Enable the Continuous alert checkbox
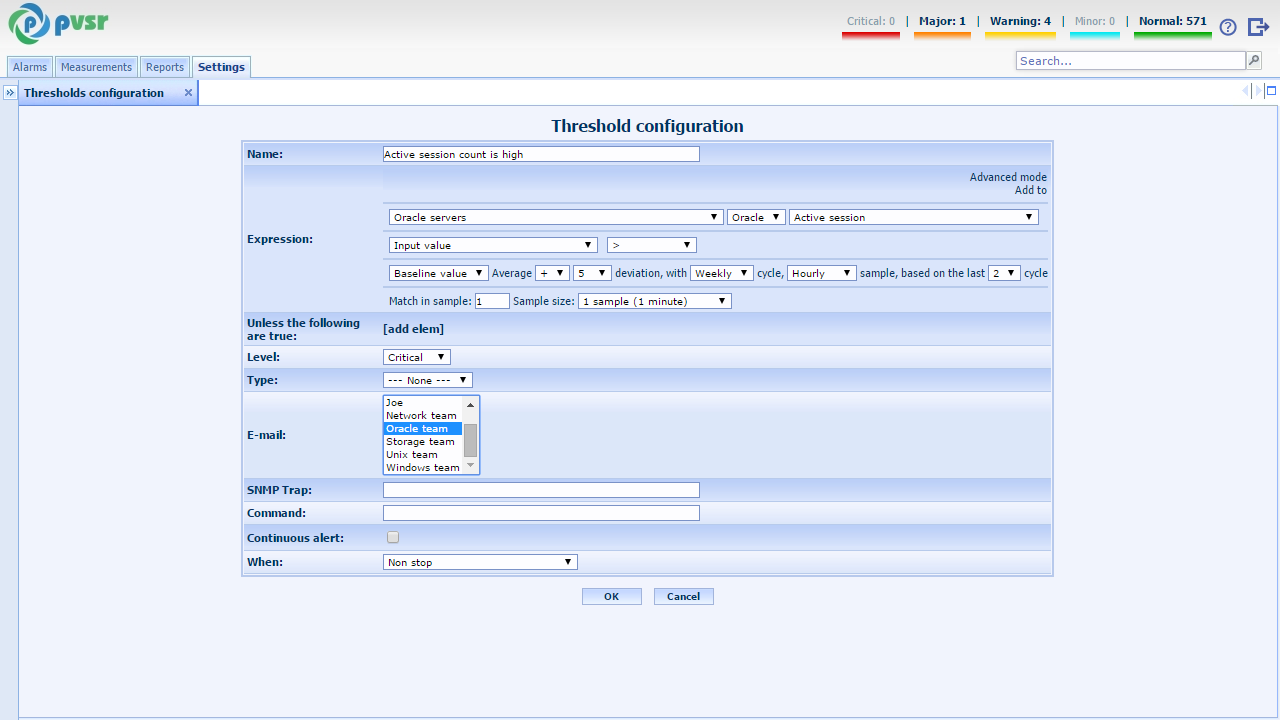1280x720 pixels. tap(393, 538)
